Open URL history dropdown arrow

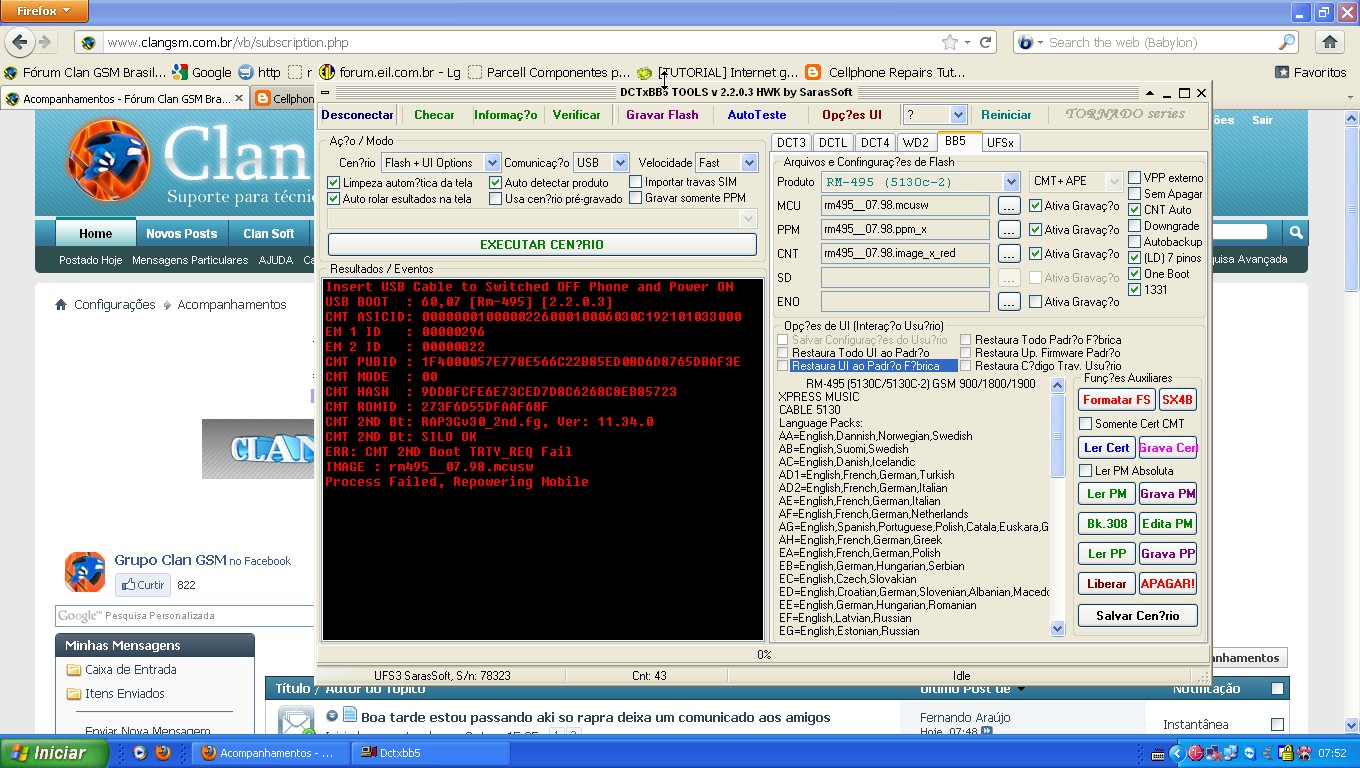click(967, 43)
